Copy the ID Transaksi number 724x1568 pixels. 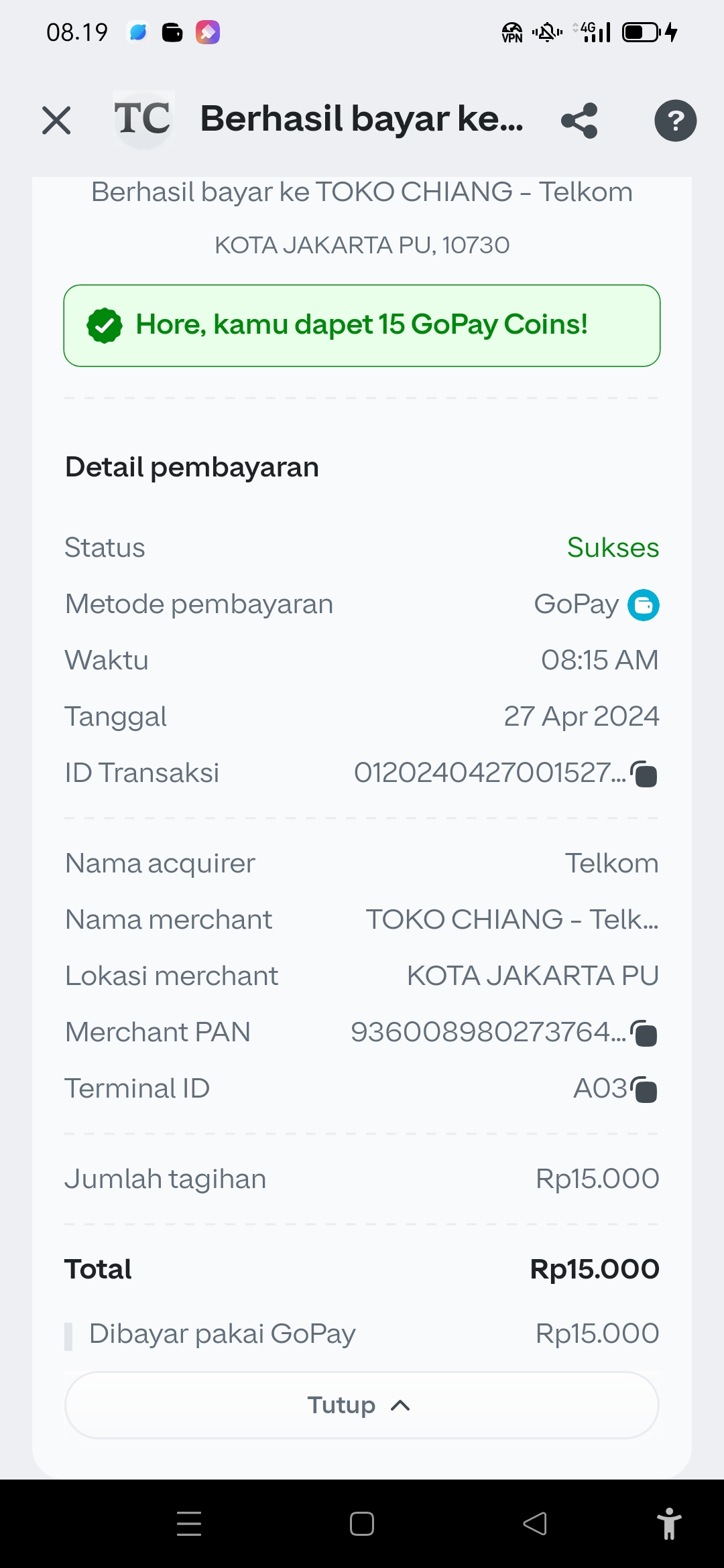click(x=644, y=775)
